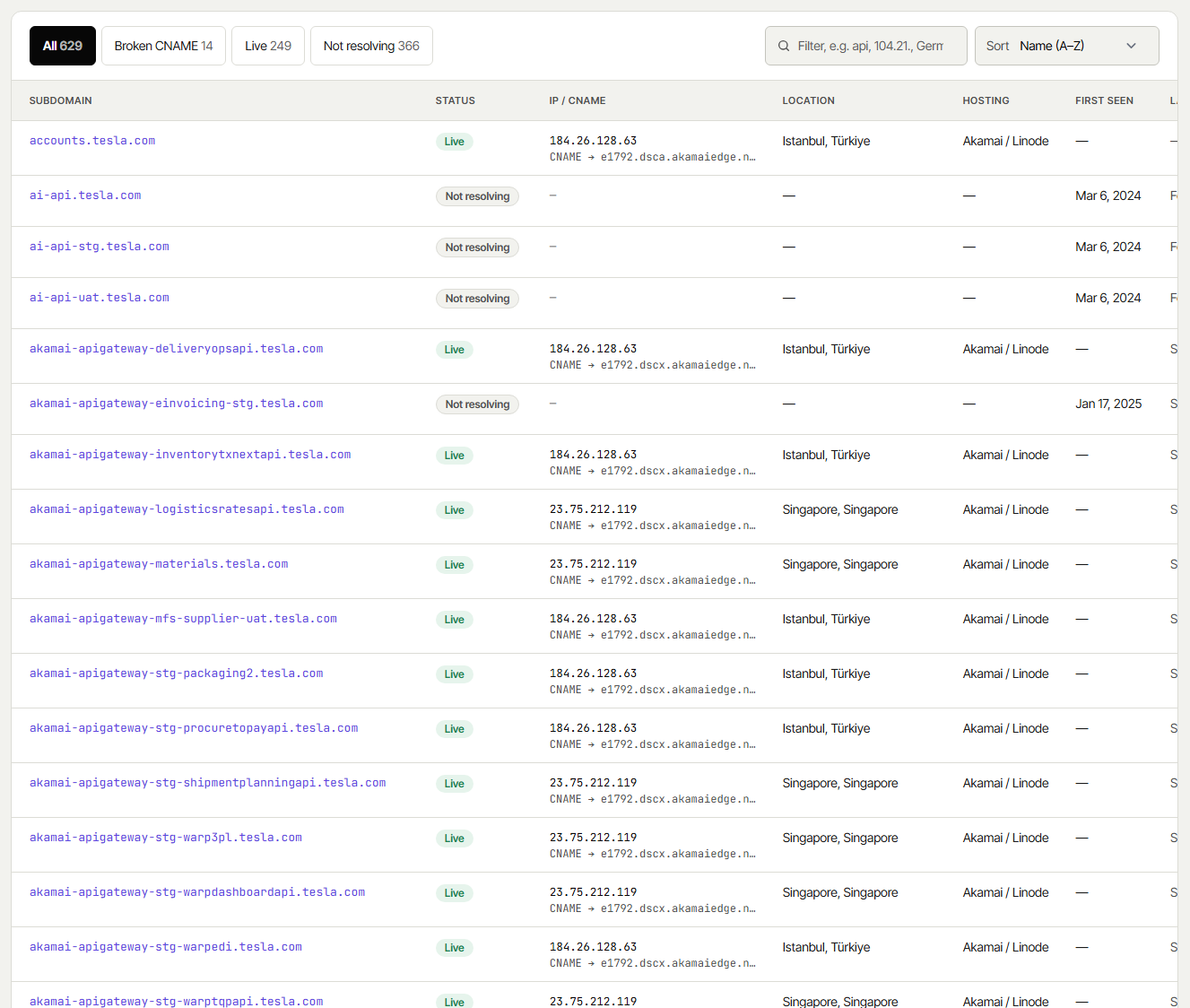This screenshot has height=1008, width=1190.
Task: Open akamai-apigateway-deliveryopsapi.tesla.com link
Action: coord(177,349)
